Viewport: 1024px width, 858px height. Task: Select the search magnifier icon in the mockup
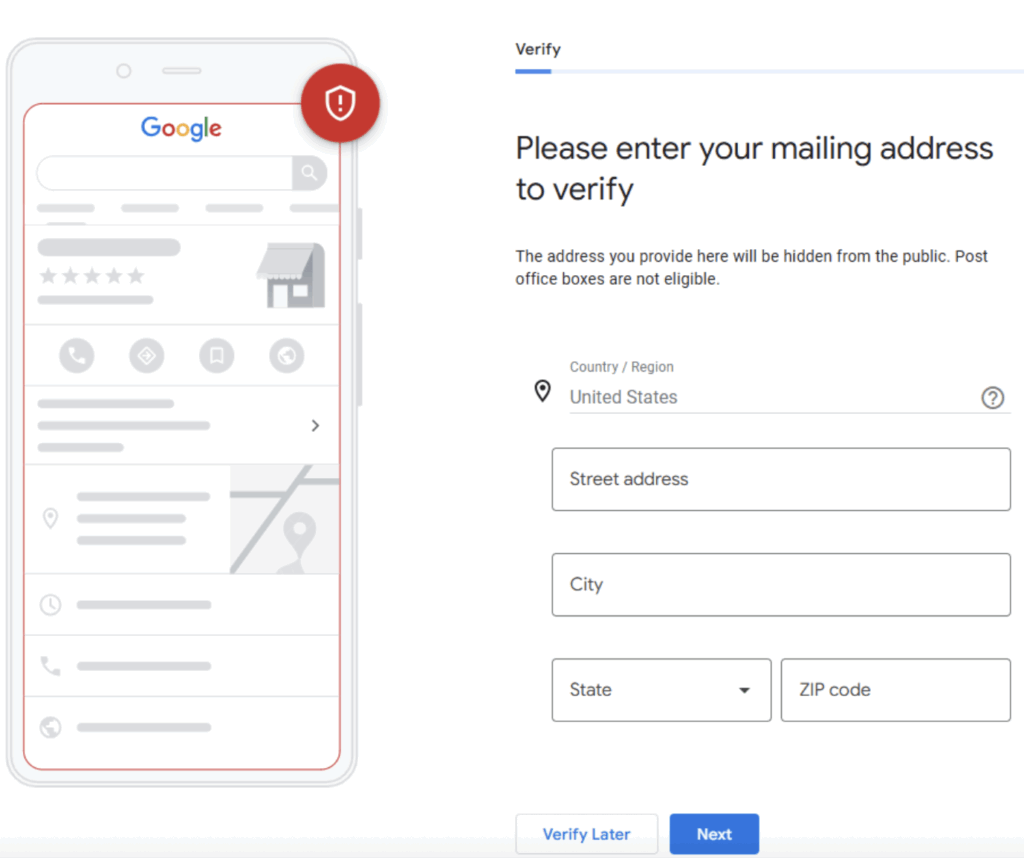pyautogui.click(x=310, y=173)
